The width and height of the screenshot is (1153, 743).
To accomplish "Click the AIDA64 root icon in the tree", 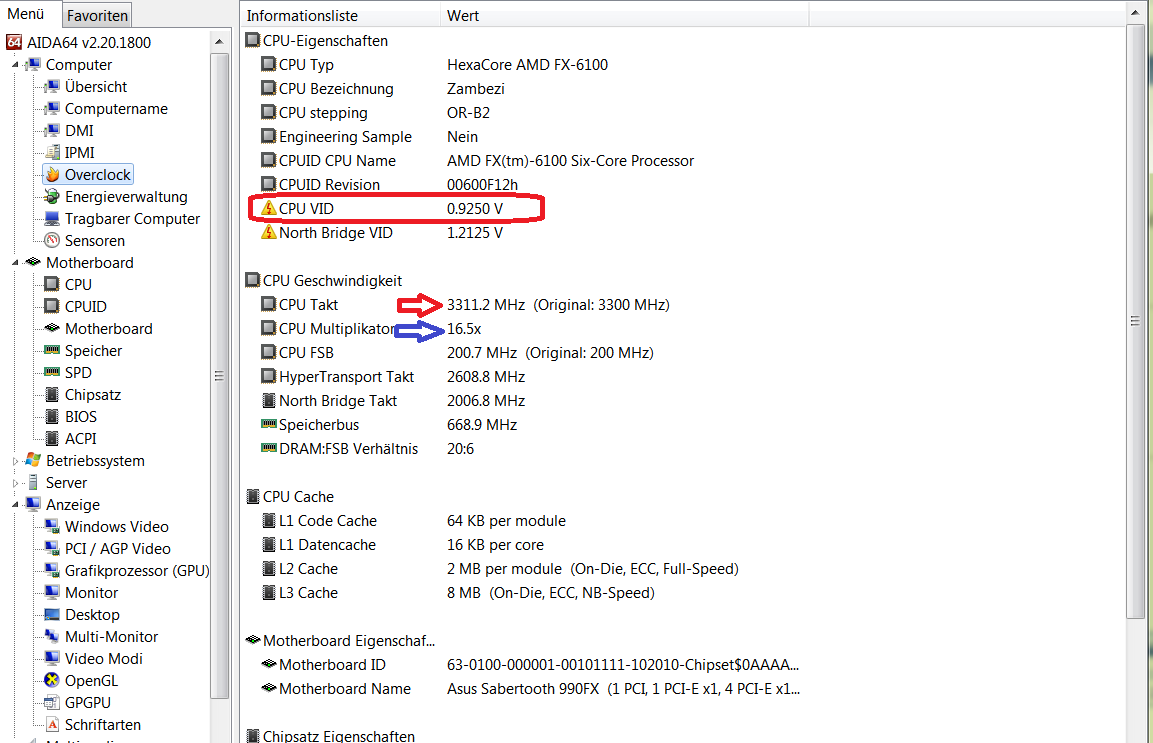I will click(x=14, y=43).
